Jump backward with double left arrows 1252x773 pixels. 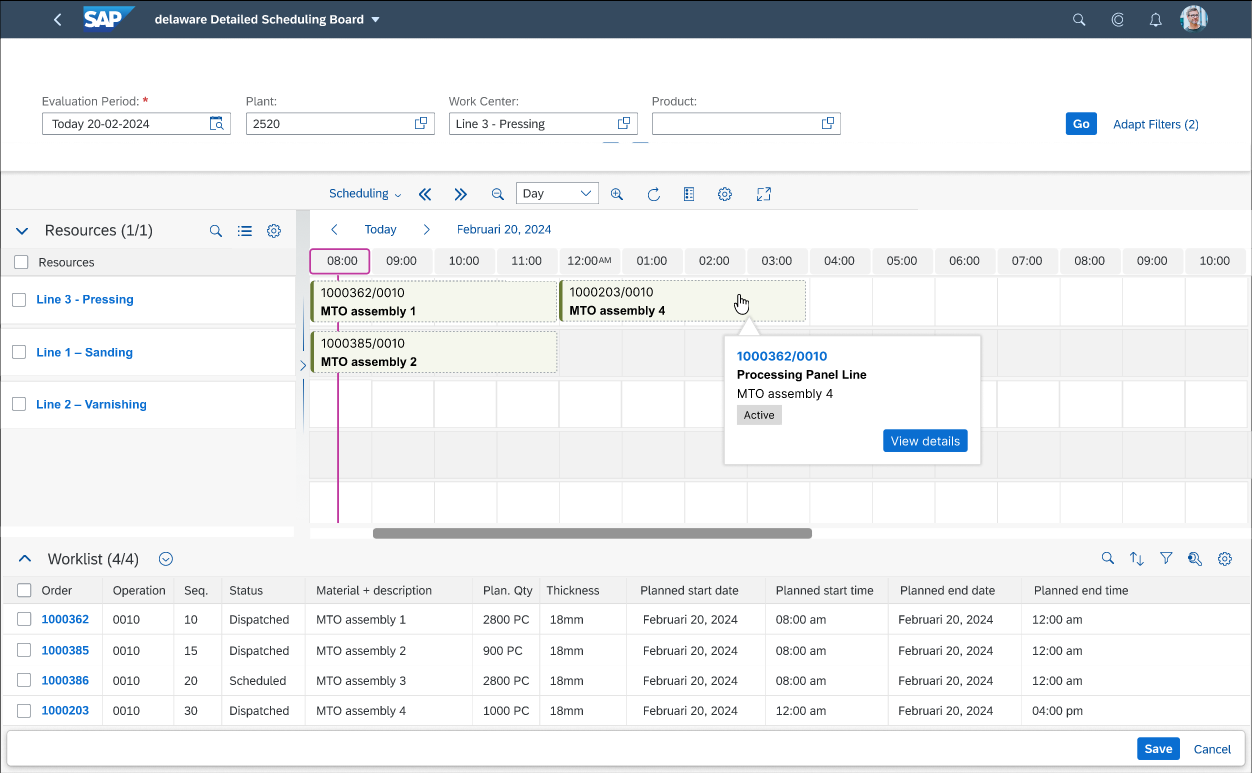(425, 194)
